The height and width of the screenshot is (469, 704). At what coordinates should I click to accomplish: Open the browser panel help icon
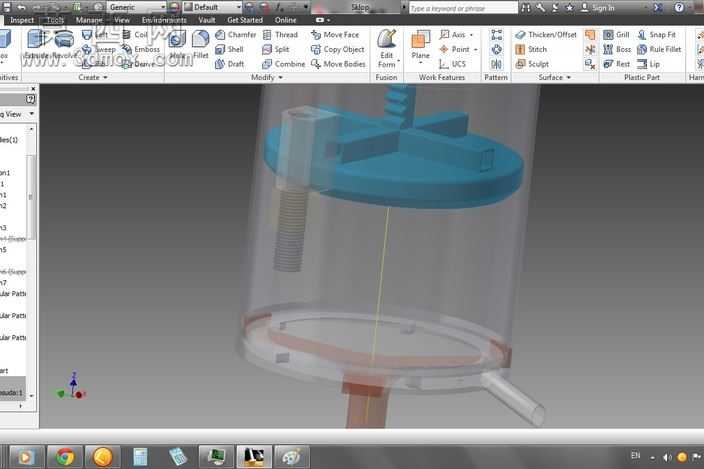30,99
